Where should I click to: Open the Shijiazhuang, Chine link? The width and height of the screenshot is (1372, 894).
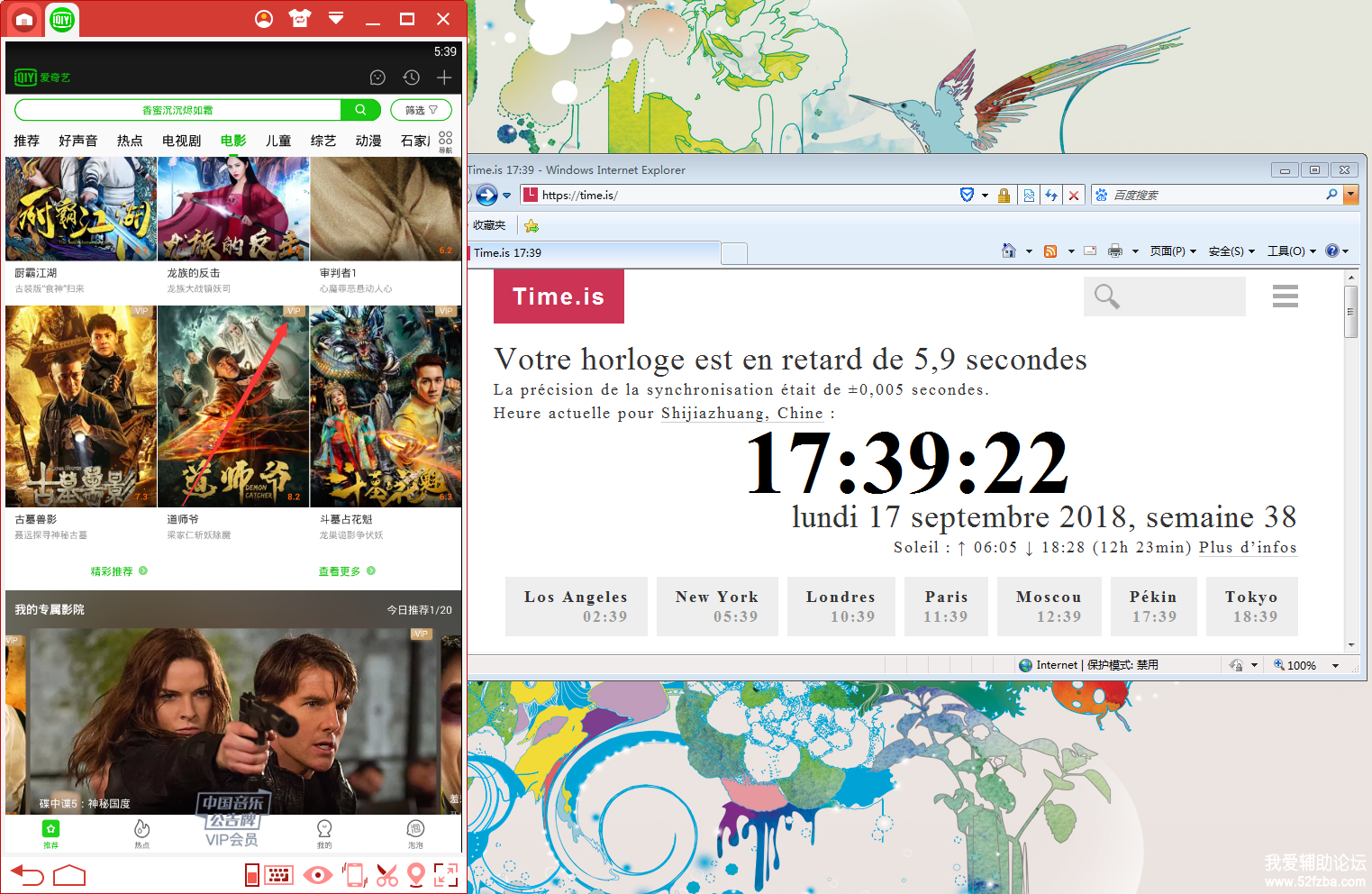[x=741, y=414]
